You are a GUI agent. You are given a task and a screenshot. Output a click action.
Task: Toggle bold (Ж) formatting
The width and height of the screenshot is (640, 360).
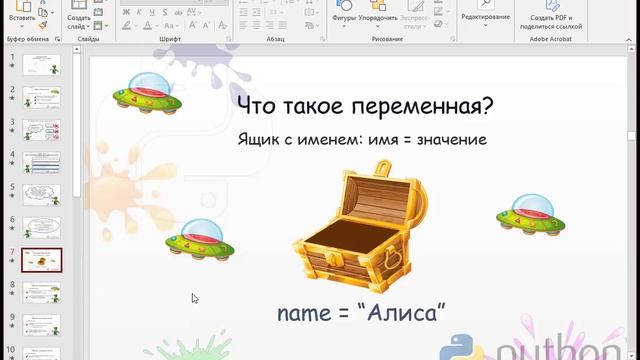tap(126, 12)
